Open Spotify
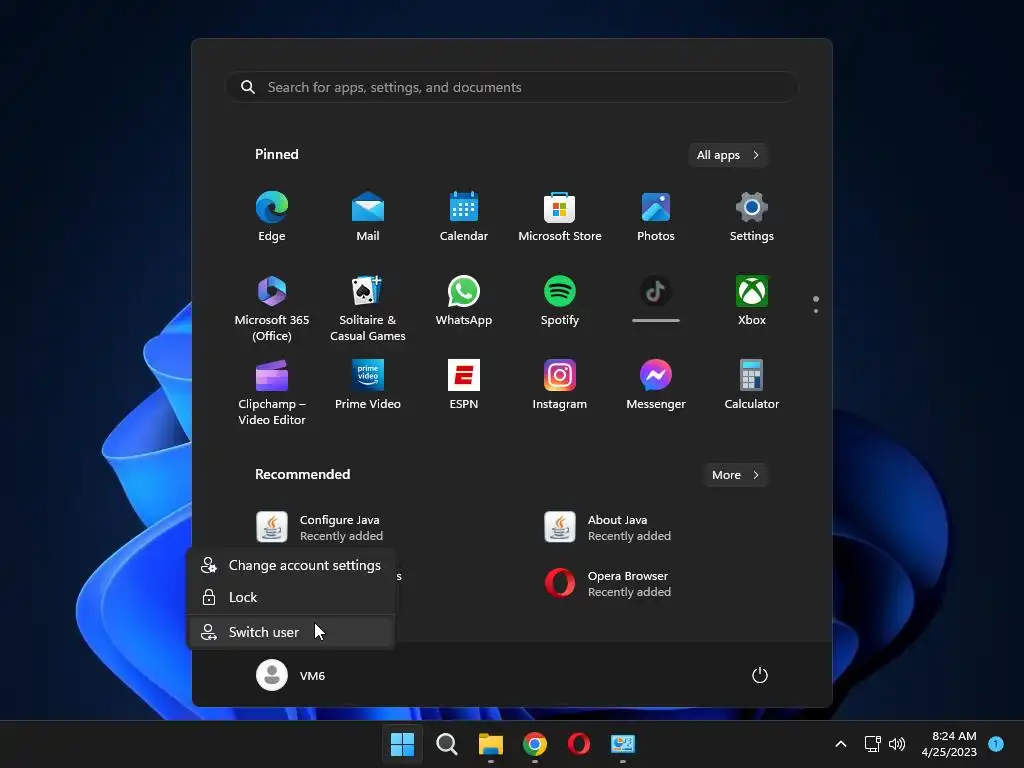The height and width of the screenshot is (768, 1024). pyautogui.click(x=560, y=300)
